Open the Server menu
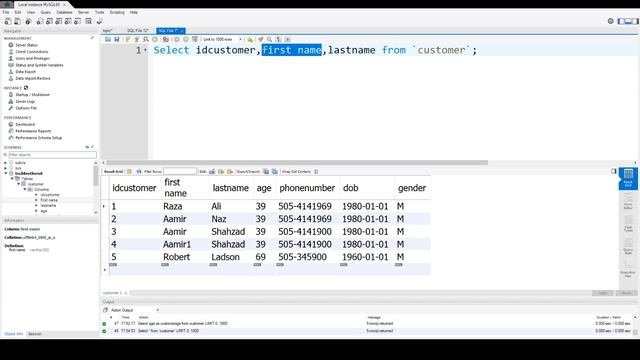 83,12
